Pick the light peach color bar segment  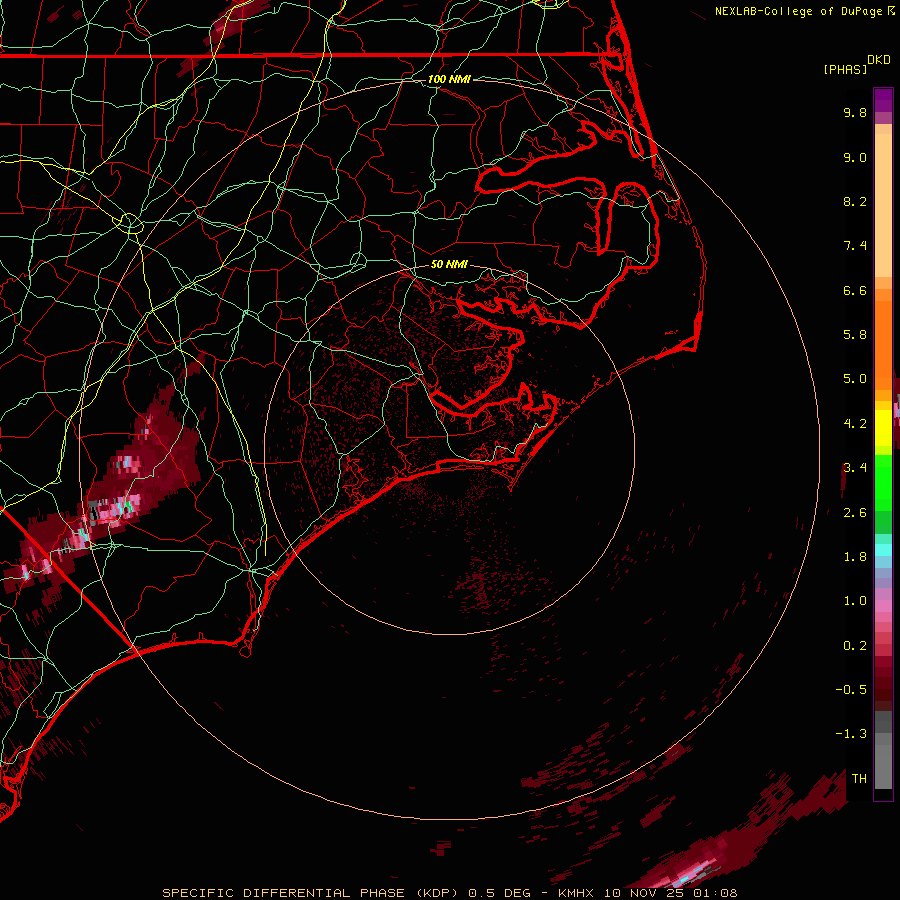pyautogui.click(x=883, y=205)
